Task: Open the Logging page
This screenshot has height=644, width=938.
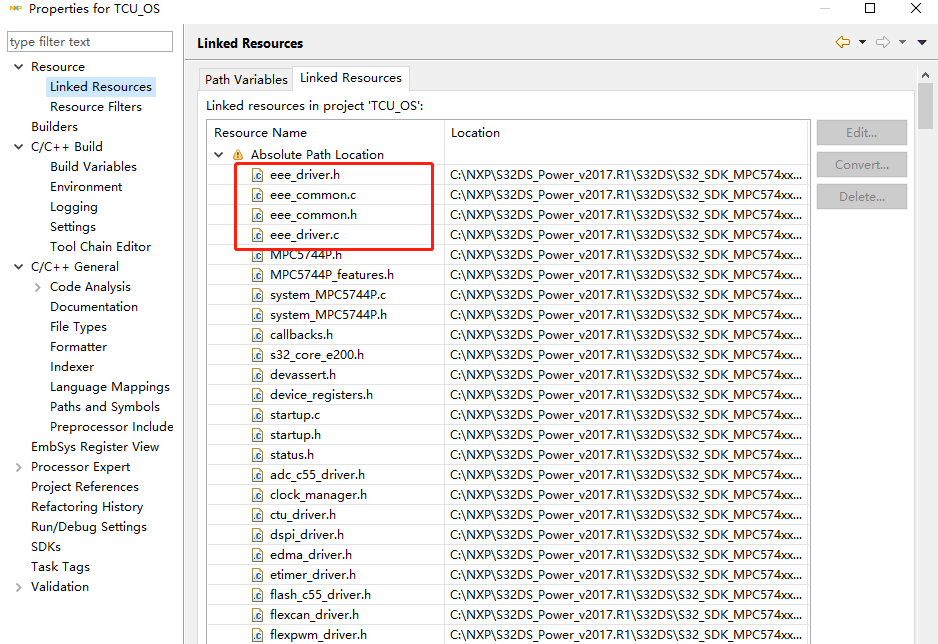Action: (x=74, y=207)
